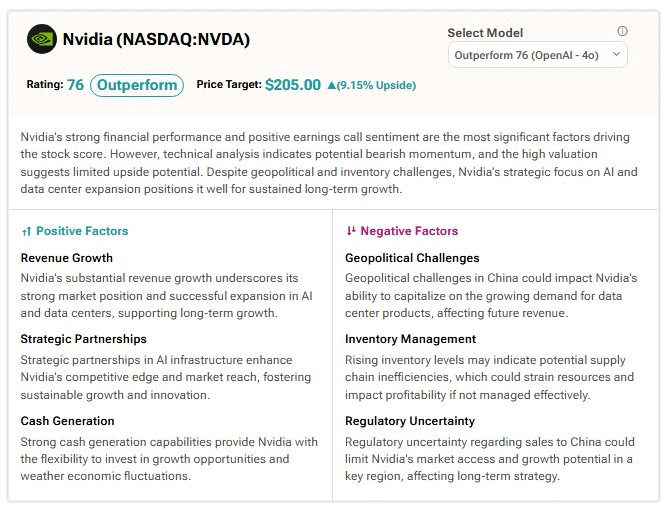Click the info icon beside Select Model

coord(622,32)
